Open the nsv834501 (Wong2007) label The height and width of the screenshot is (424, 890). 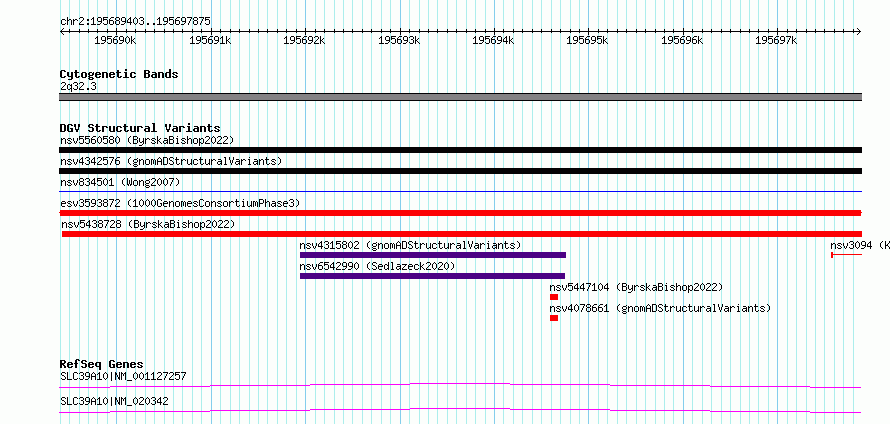(x=120, y=182)
